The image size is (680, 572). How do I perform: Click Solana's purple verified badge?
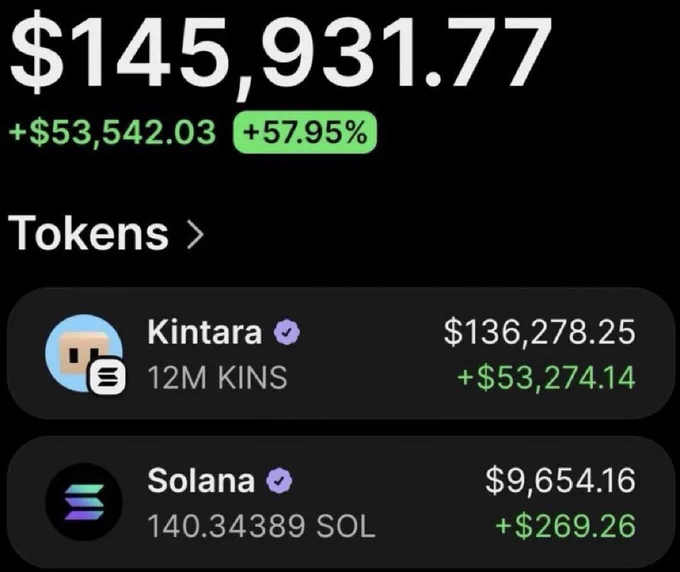tap(279, 480)
